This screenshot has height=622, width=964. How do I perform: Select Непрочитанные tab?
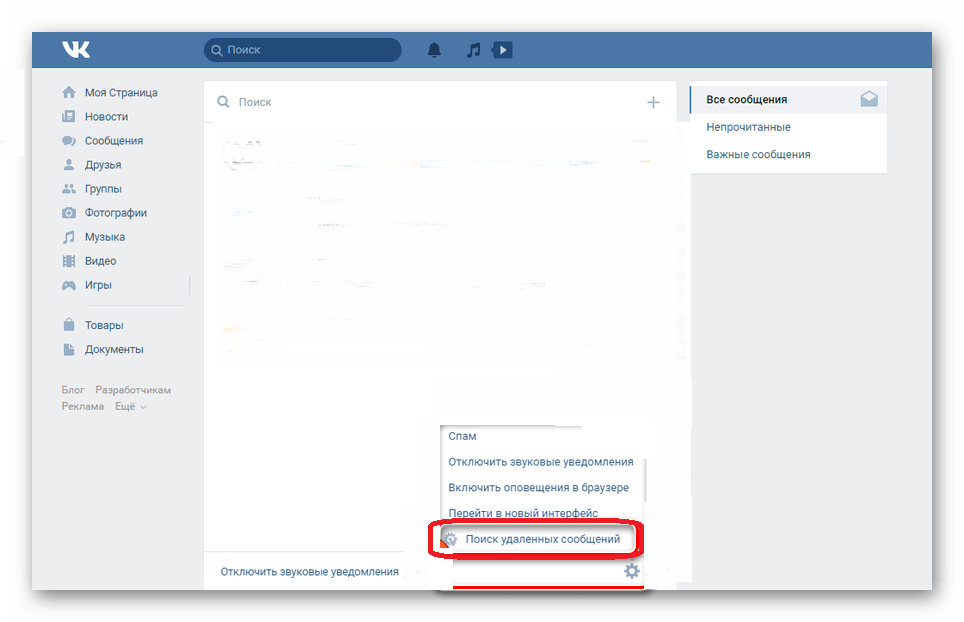[748, 127]
